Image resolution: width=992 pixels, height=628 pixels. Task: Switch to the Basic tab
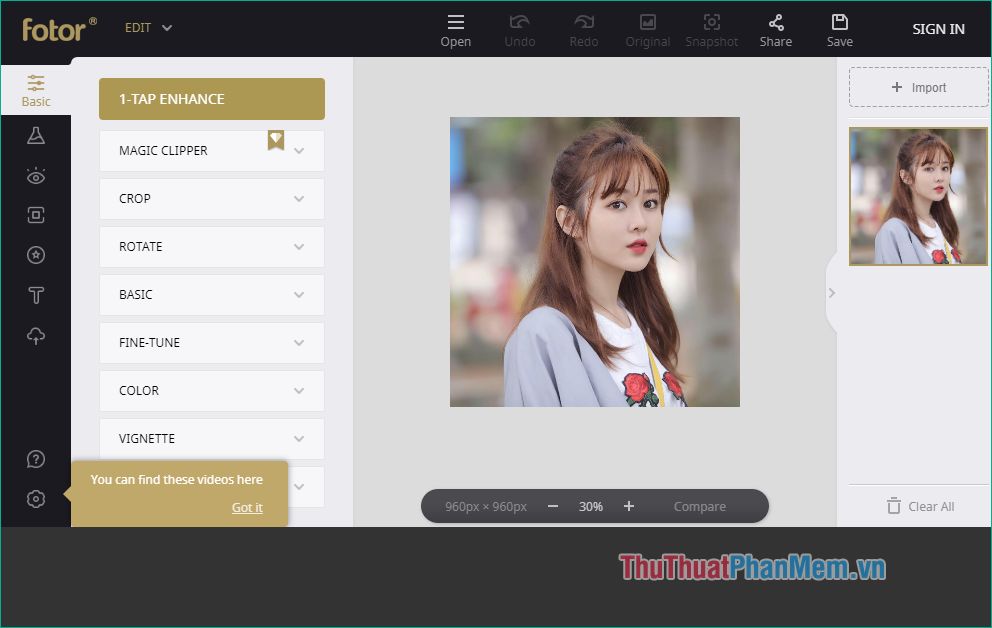point(36,90)
